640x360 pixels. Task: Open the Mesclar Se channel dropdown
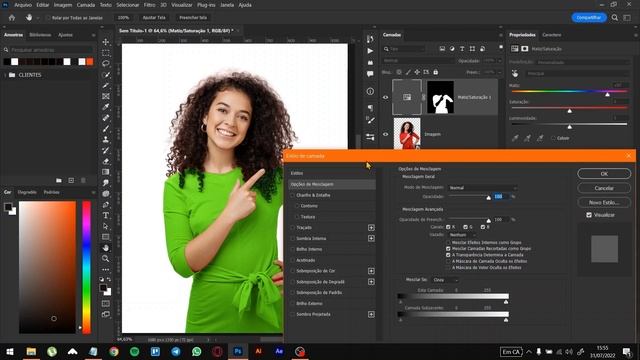(445, 280)
